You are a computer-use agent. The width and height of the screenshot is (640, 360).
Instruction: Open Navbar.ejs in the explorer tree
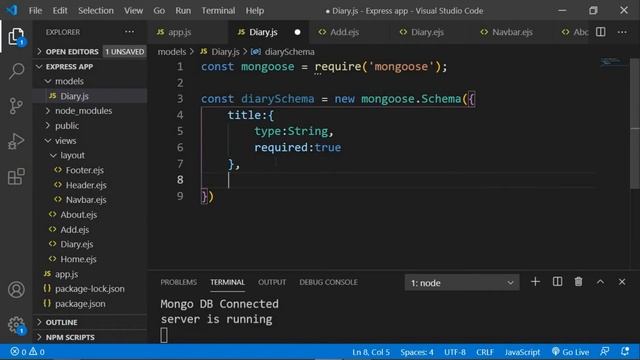pyautogui.click(x=90, y=200)
